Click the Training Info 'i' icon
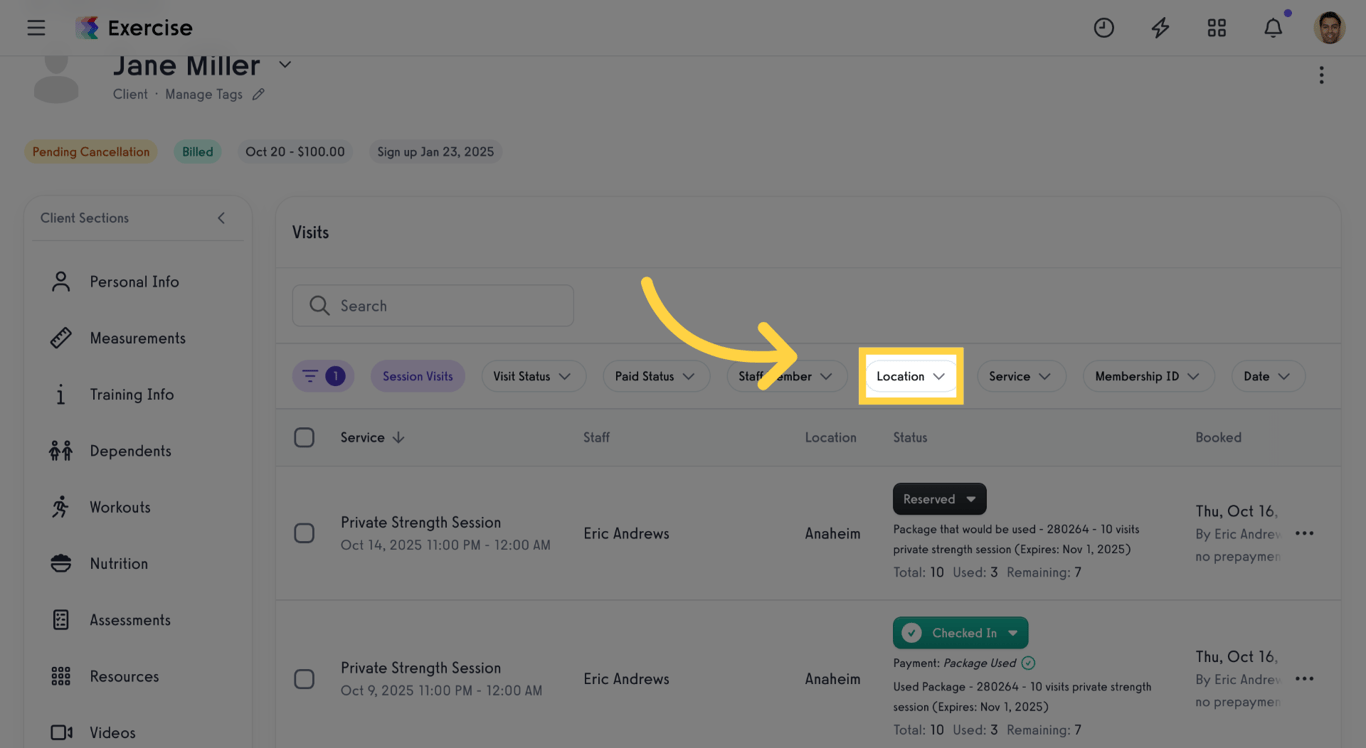The image size is (1366, 748). tap(61, 395)
